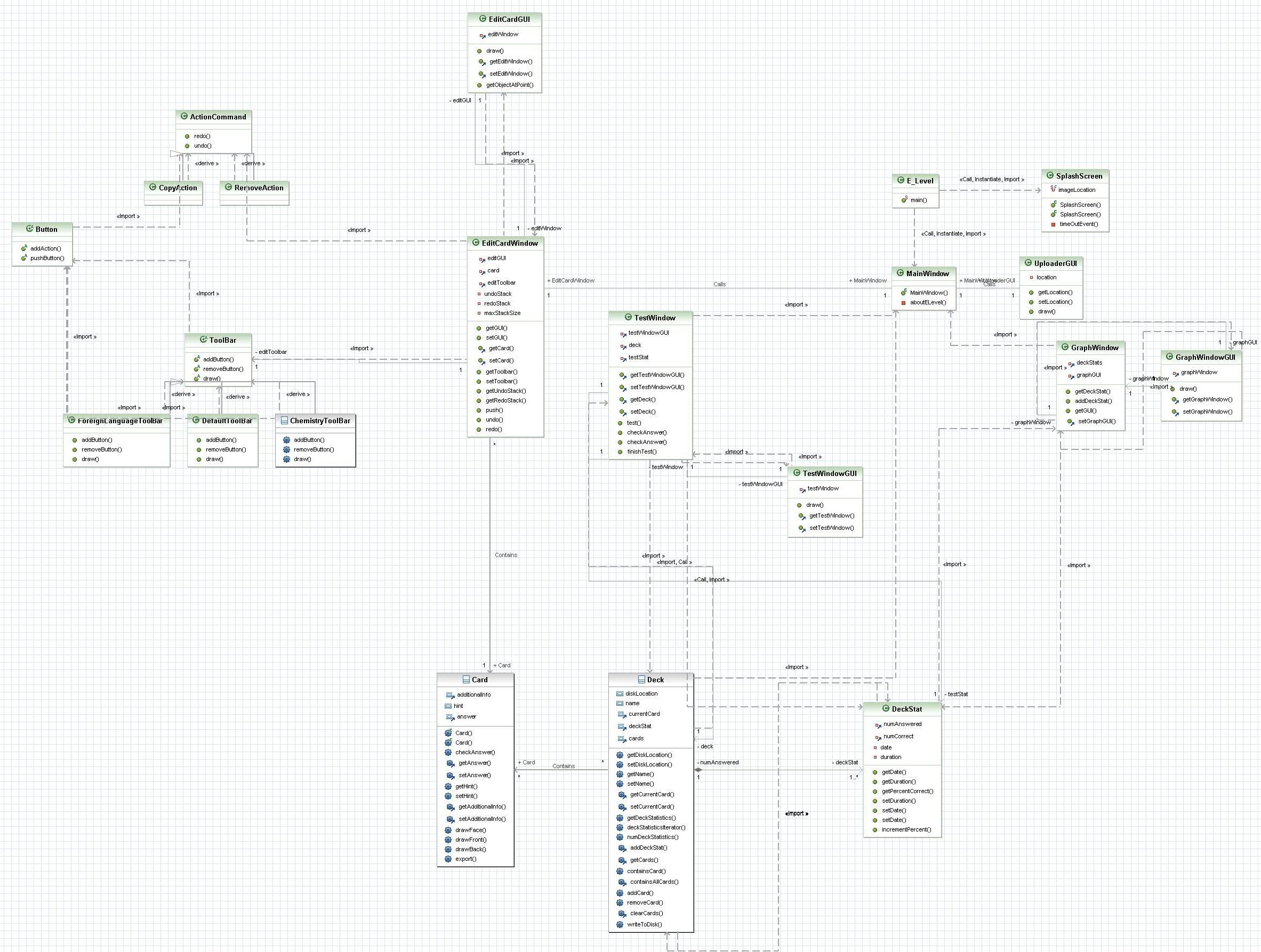Click the getPercentCorrect() method in DeckStat
The height and width of the screenshot is (952, 1261).
tap(907, 791)
